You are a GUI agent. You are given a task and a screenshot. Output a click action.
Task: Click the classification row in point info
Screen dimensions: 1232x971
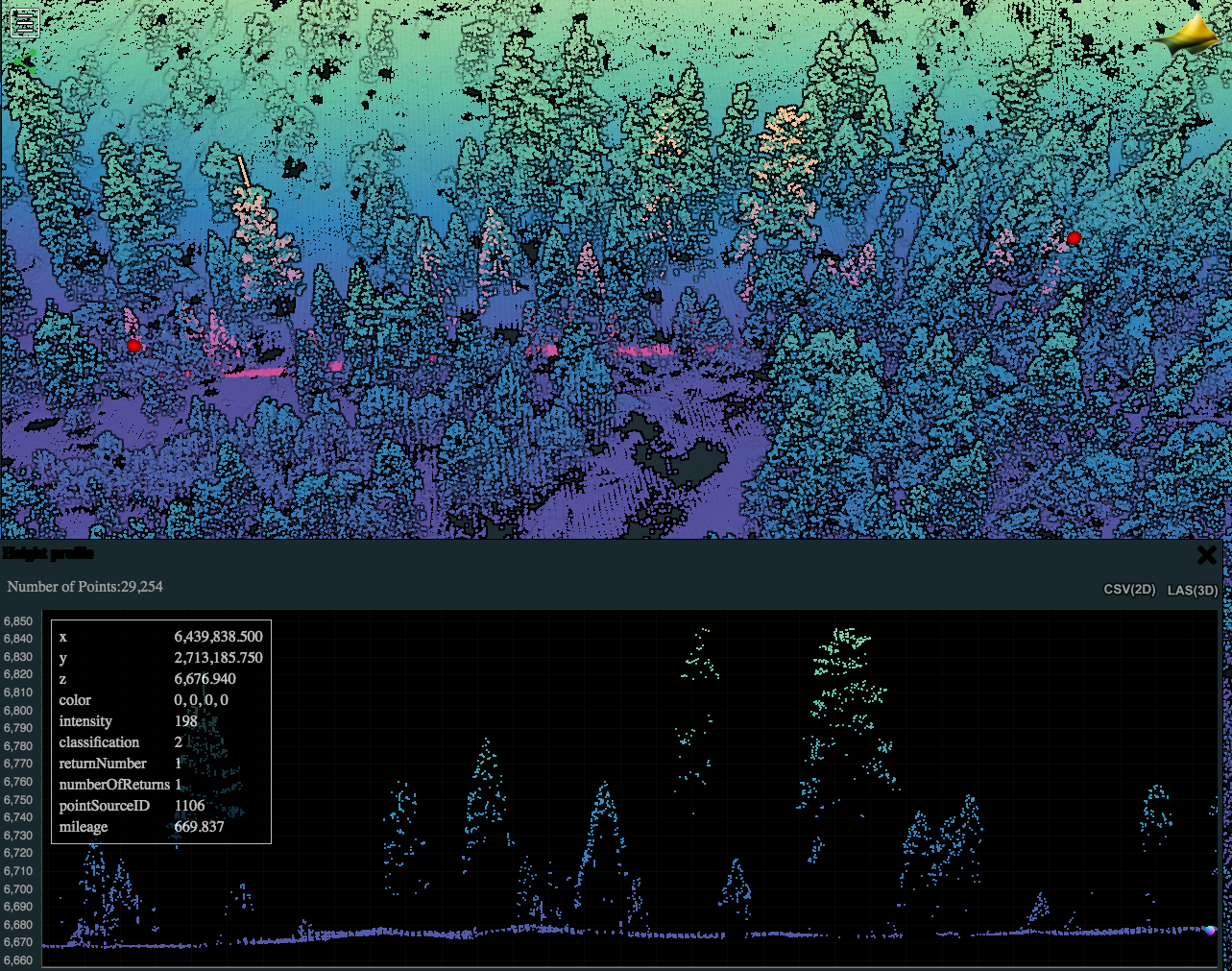point(99,742)
